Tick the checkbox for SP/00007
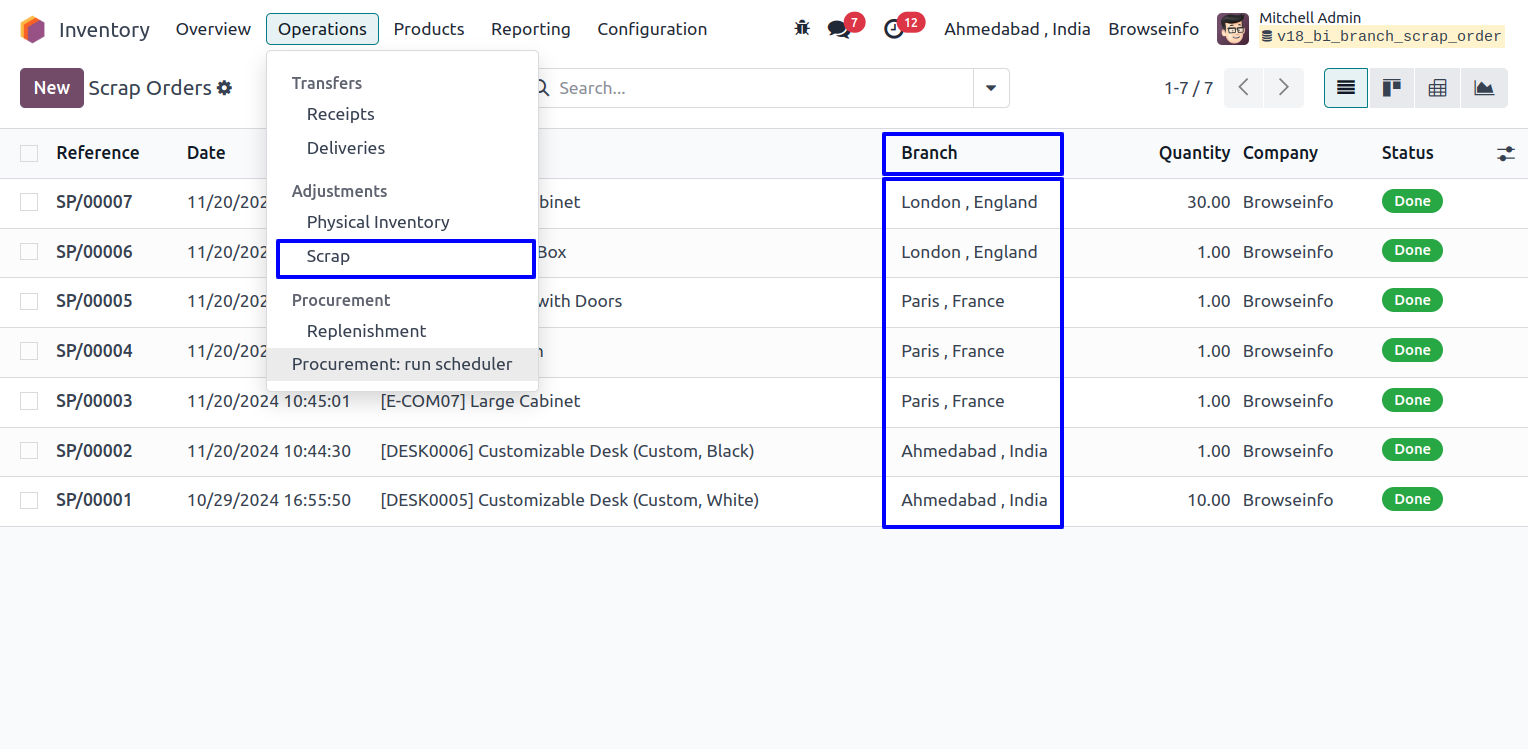This screenshot has width=1528, height=749. click(29, 202)
